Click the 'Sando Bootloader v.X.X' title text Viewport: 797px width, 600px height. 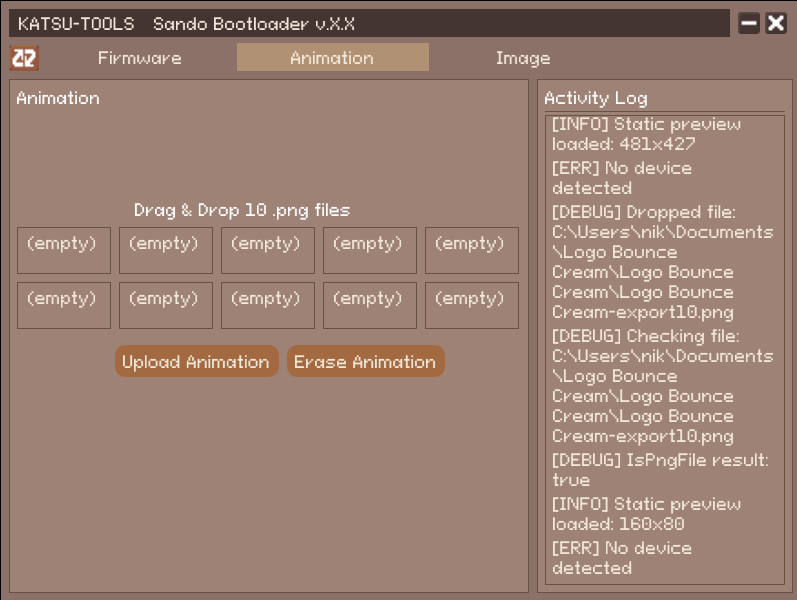coord(254,24)
